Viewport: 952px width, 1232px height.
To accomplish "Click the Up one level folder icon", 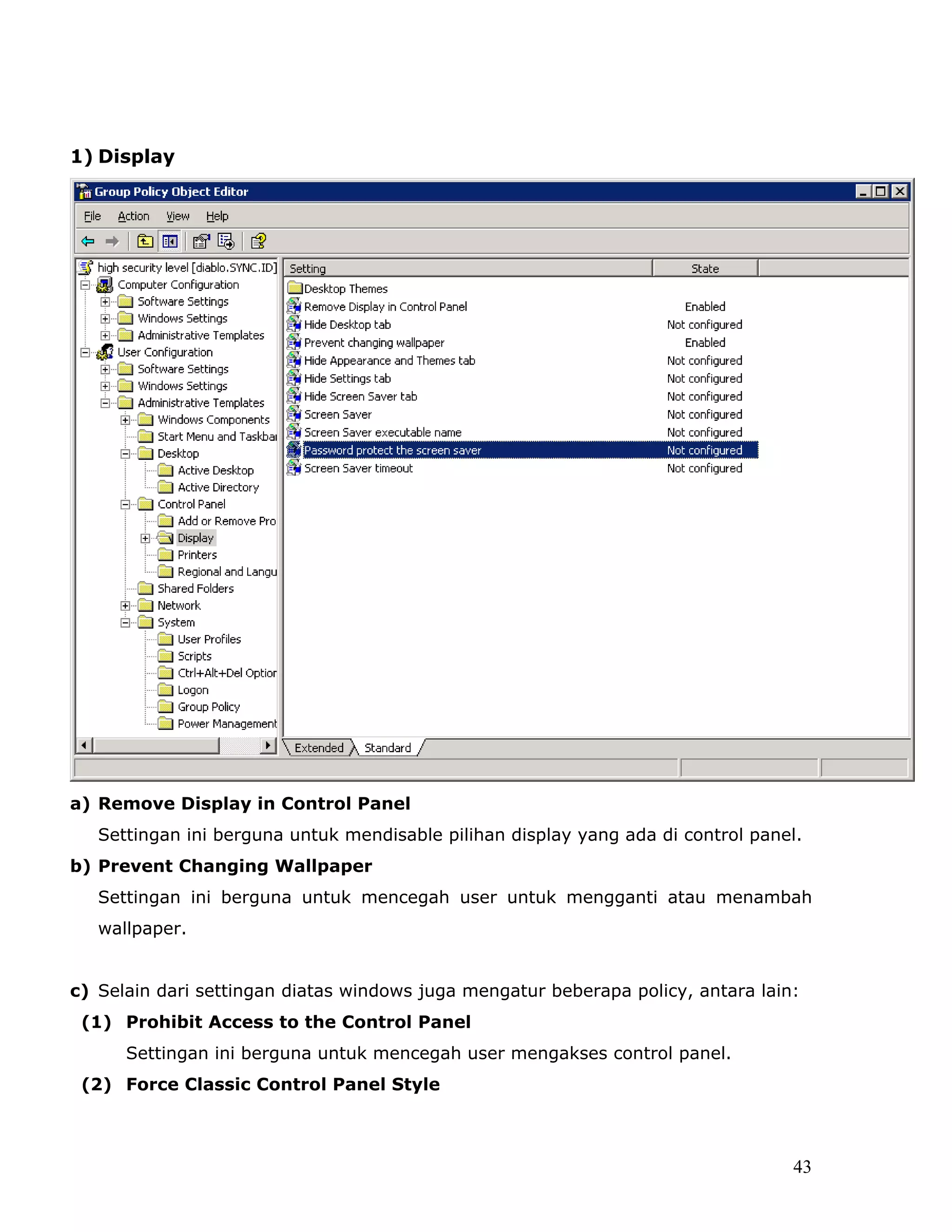I will (x=145, y=241).
